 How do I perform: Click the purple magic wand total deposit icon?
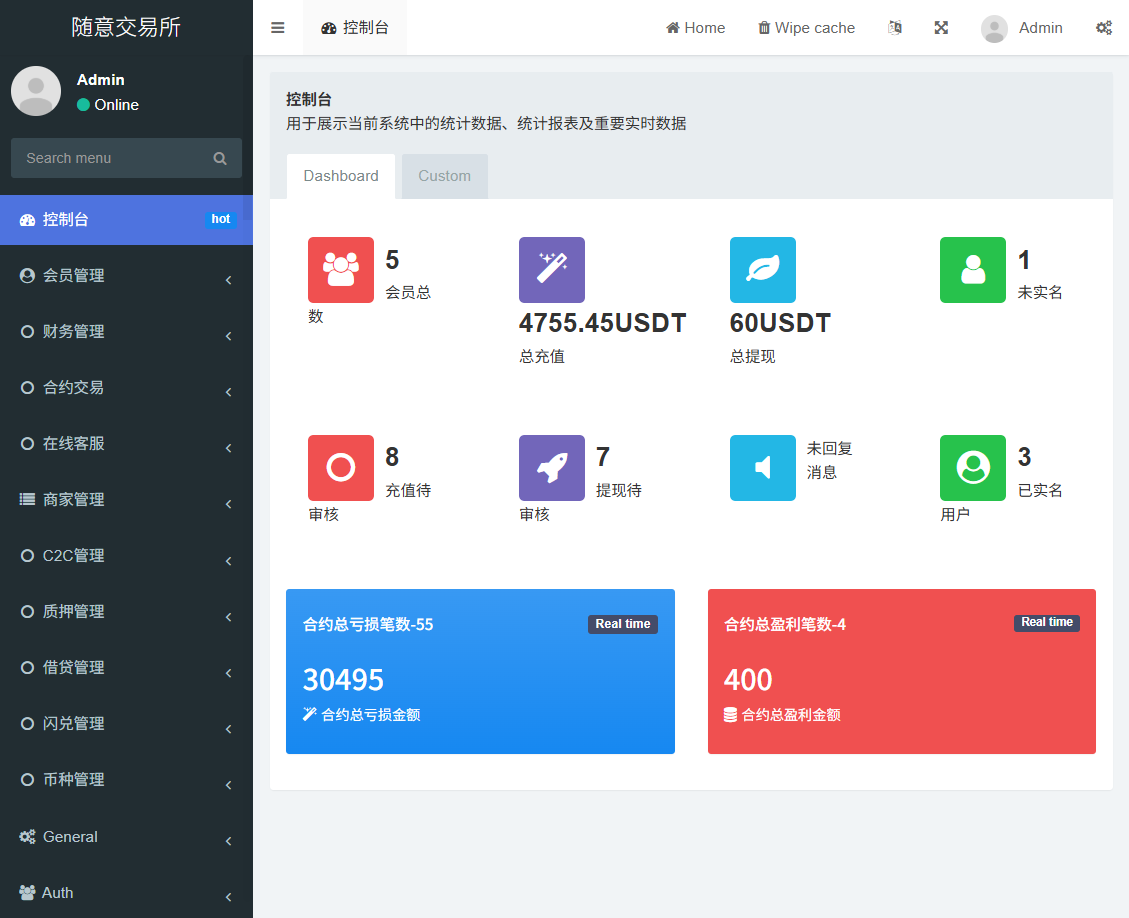[x=552, y=270]
